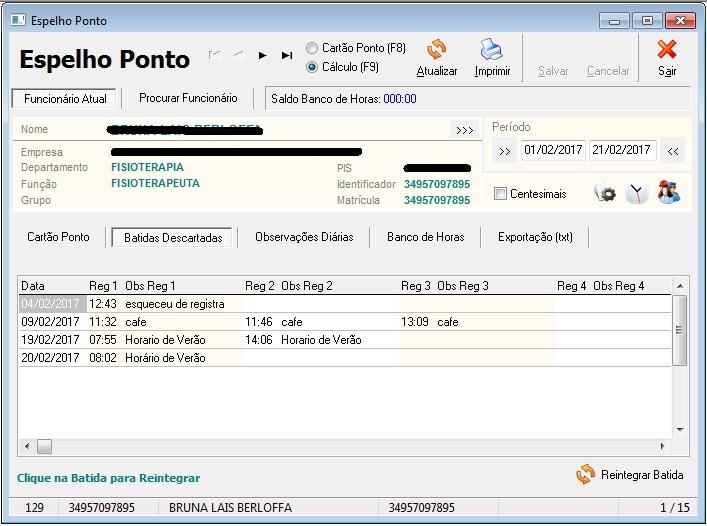Image resolution: width=707 pixels, height=526 pixels.
Task: Go to the next record arrow
Action: pyautogui.click(x=263, y=56)
